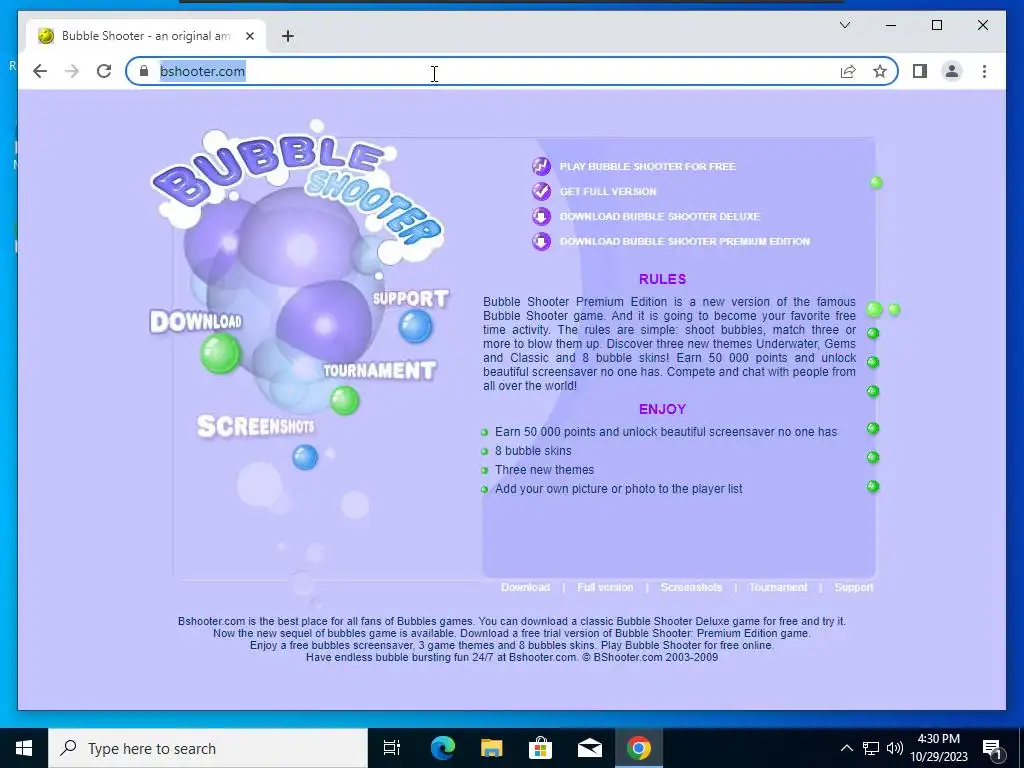Image resolution: width=1024 pixels, height=768 pixels.
Task: Open the footer Screenshots link
Action: click(x=691, y=587)
